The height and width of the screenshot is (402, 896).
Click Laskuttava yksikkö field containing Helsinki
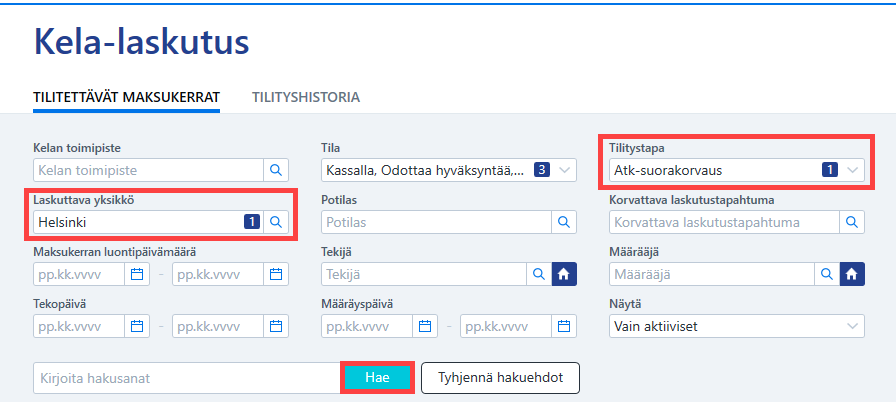click(149, 222)
